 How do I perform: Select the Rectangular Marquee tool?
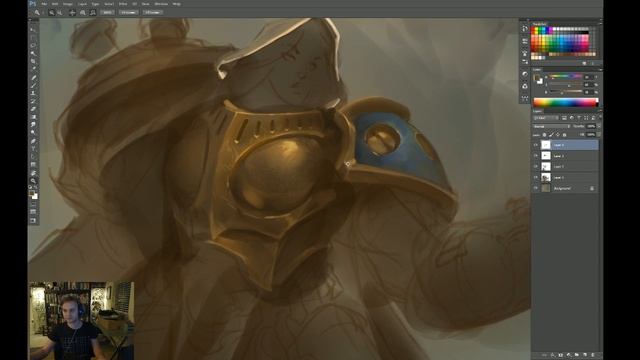[x=33, y=38]
